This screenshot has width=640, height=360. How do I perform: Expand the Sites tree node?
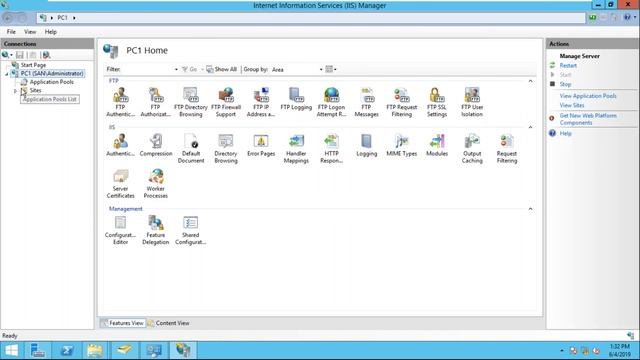(15, 91)
